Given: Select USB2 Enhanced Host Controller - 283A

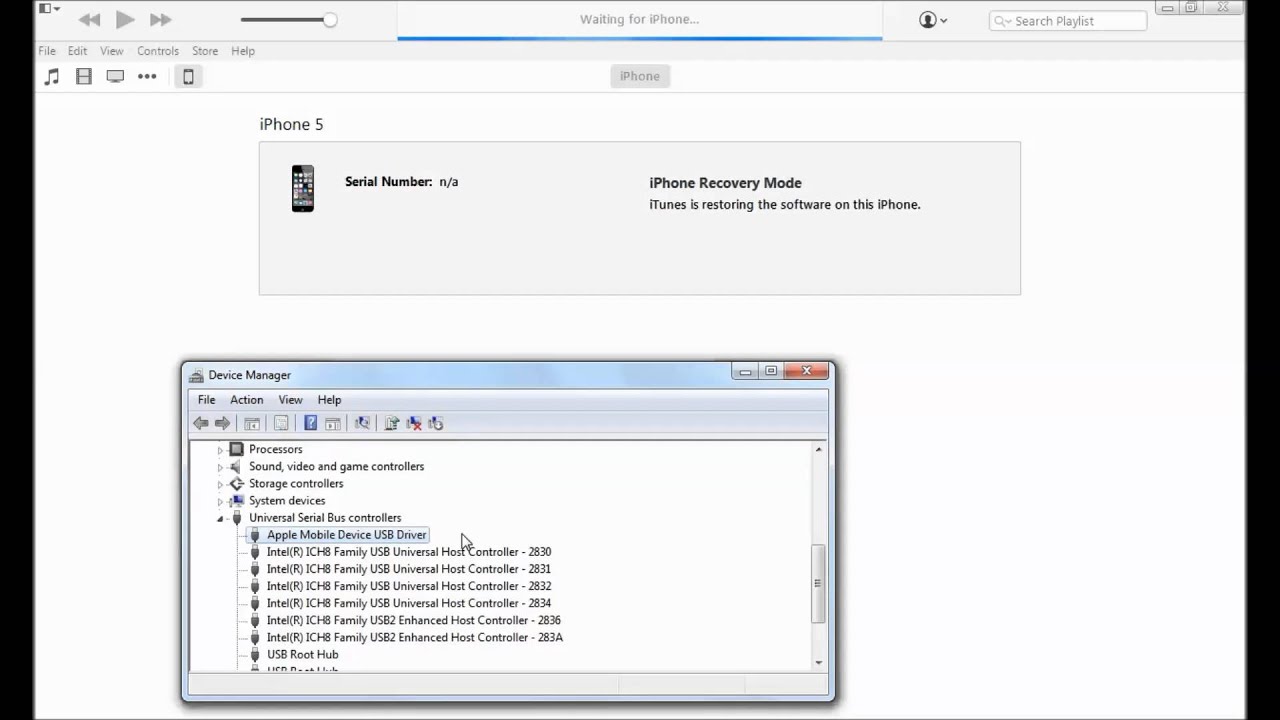Looking at the screenshot, I should tap(415, 637).
